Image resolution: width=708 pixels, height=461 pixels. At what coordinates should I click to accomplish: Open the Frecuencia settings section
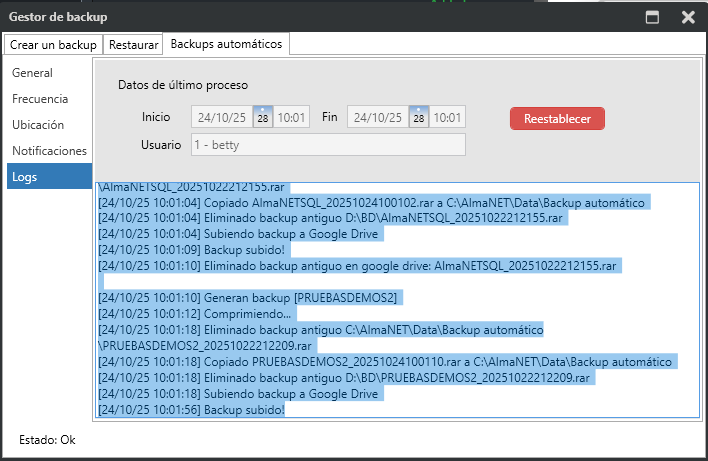tap(40, 99)
